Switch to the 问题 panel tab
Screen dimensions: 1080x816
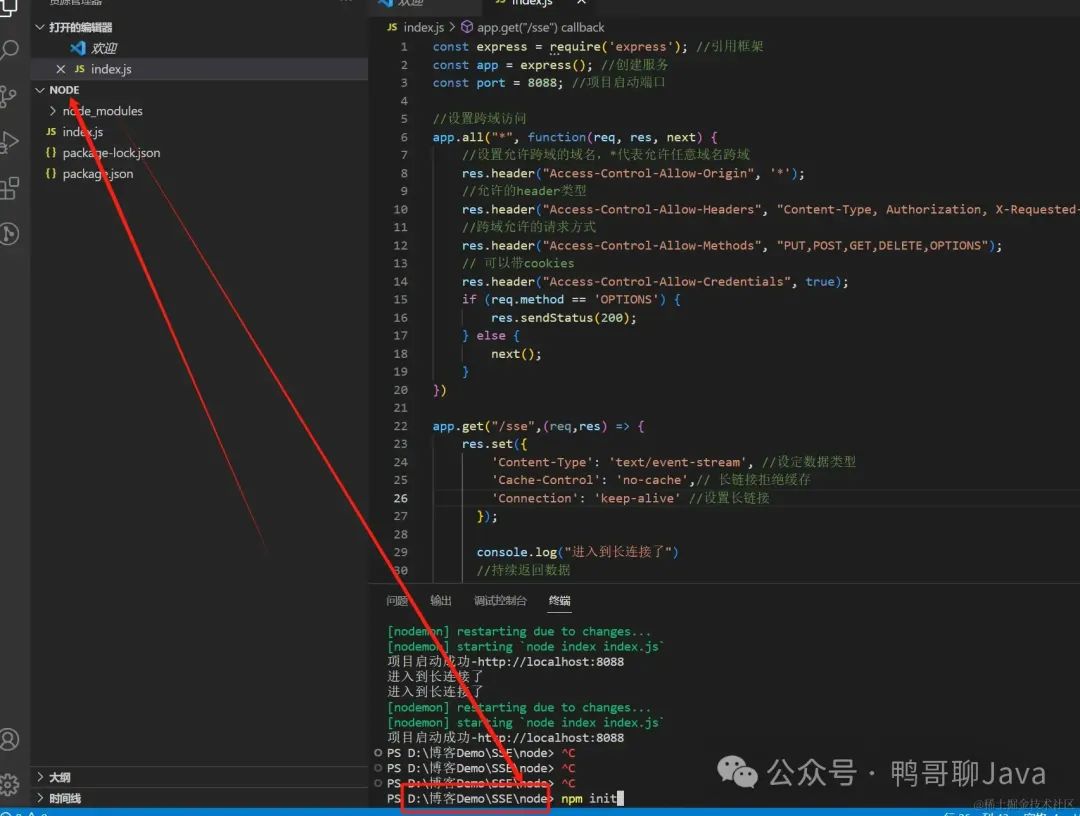pyautogui.click(x=397, y=600)
